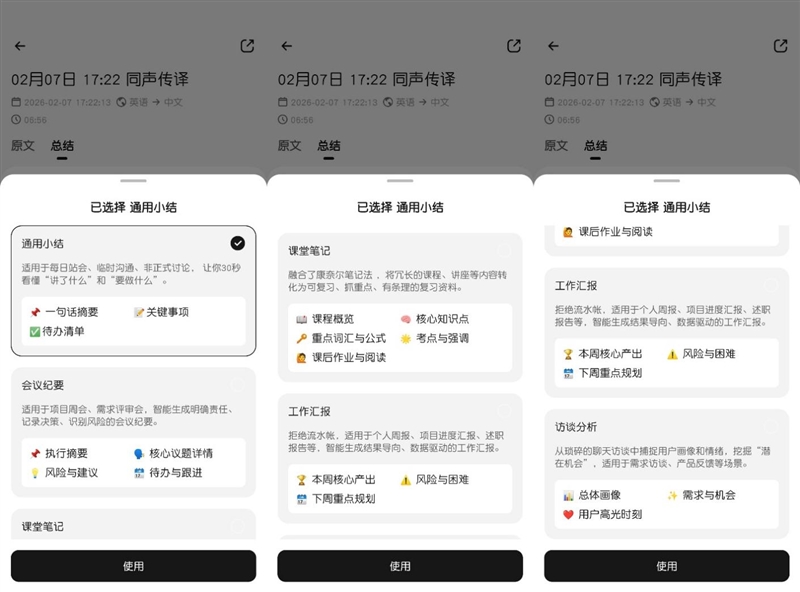
Task: Tap the back arrow at top left
Action: [x=20, y=45]
